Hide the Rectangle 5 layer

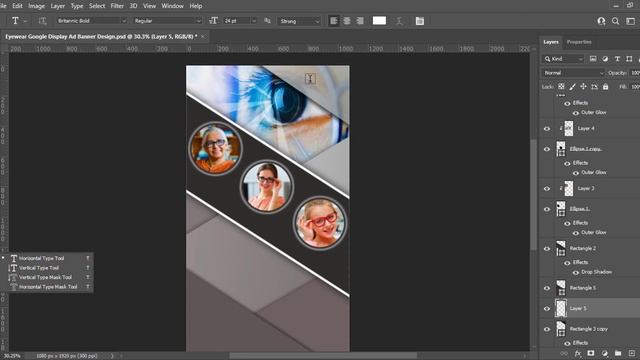547,289
